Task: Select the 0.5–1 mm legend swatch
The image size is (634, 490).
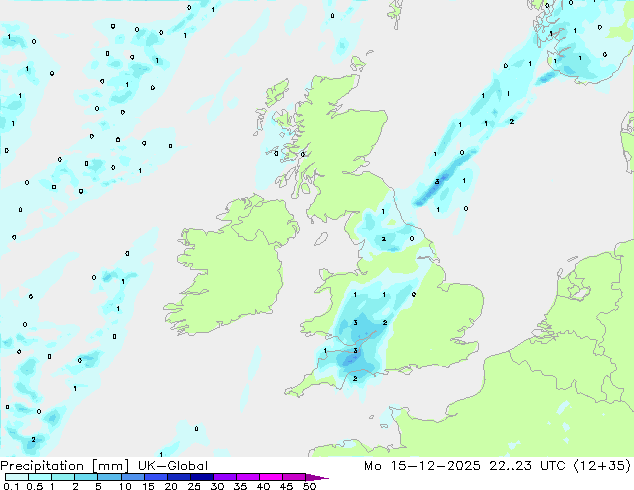Action: point(40,477)
